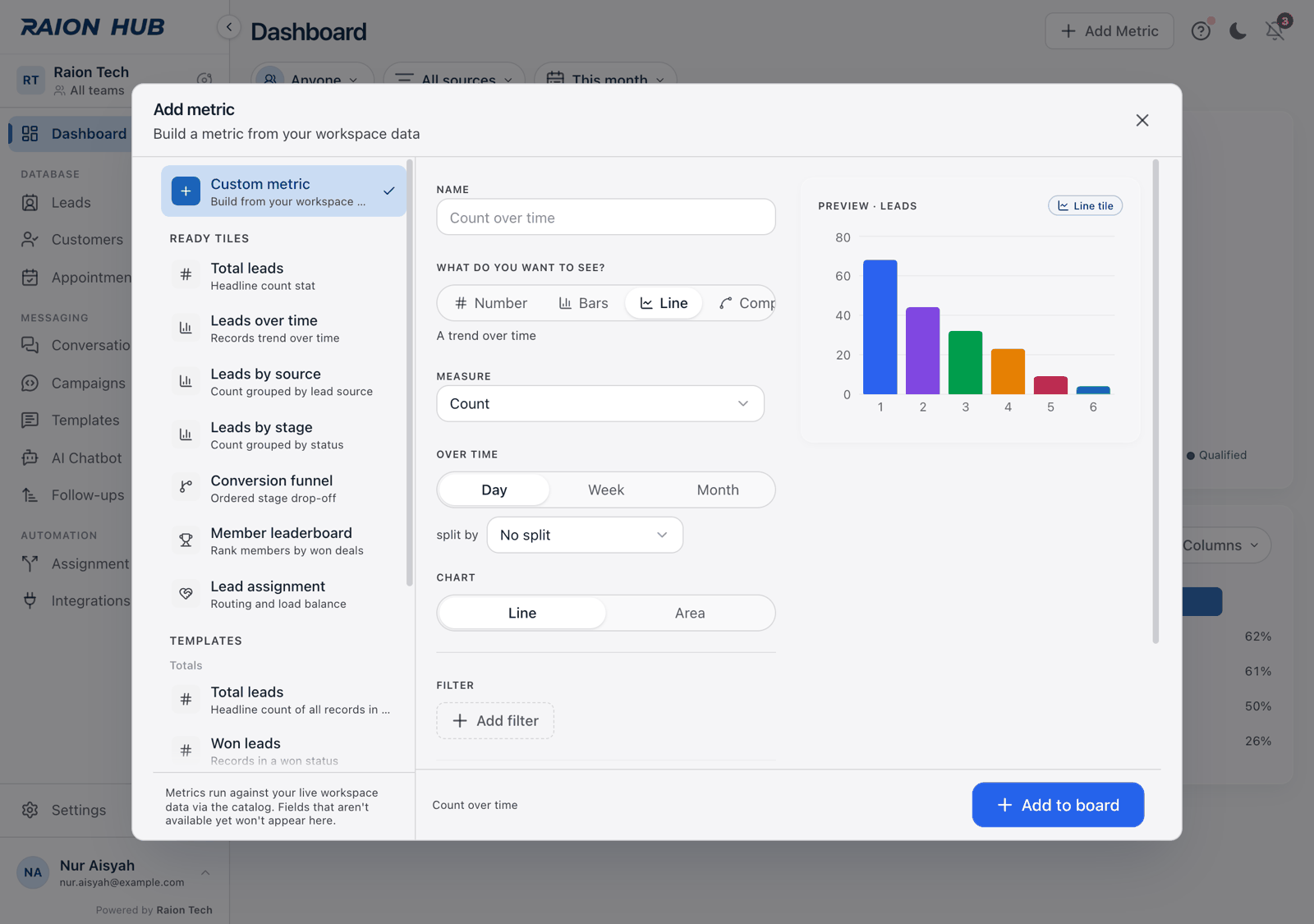Expand the Nur Aisyah account menu
The width and height of the screenshot is (1314, 924).
point(114,872)
